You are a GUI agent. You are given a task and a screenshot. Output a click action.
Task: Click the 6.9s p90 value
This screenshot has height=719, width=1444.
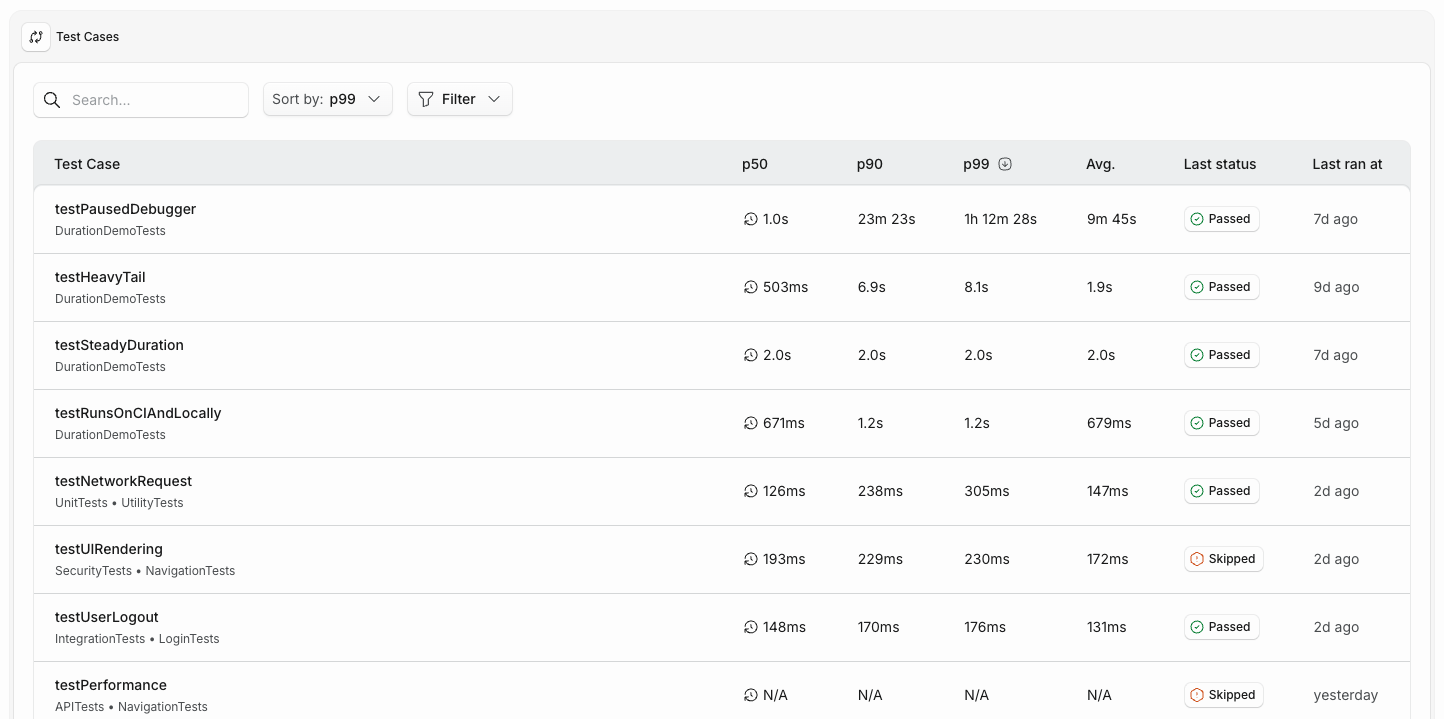click(x=872, y=287)
